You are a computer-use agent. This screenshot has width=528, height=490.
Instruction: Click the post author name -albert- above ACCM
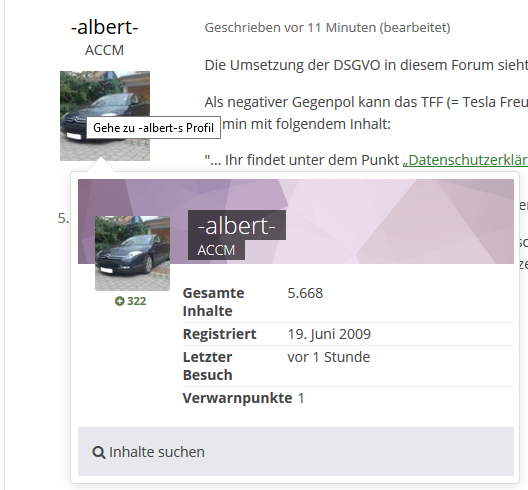coord(105,27)
